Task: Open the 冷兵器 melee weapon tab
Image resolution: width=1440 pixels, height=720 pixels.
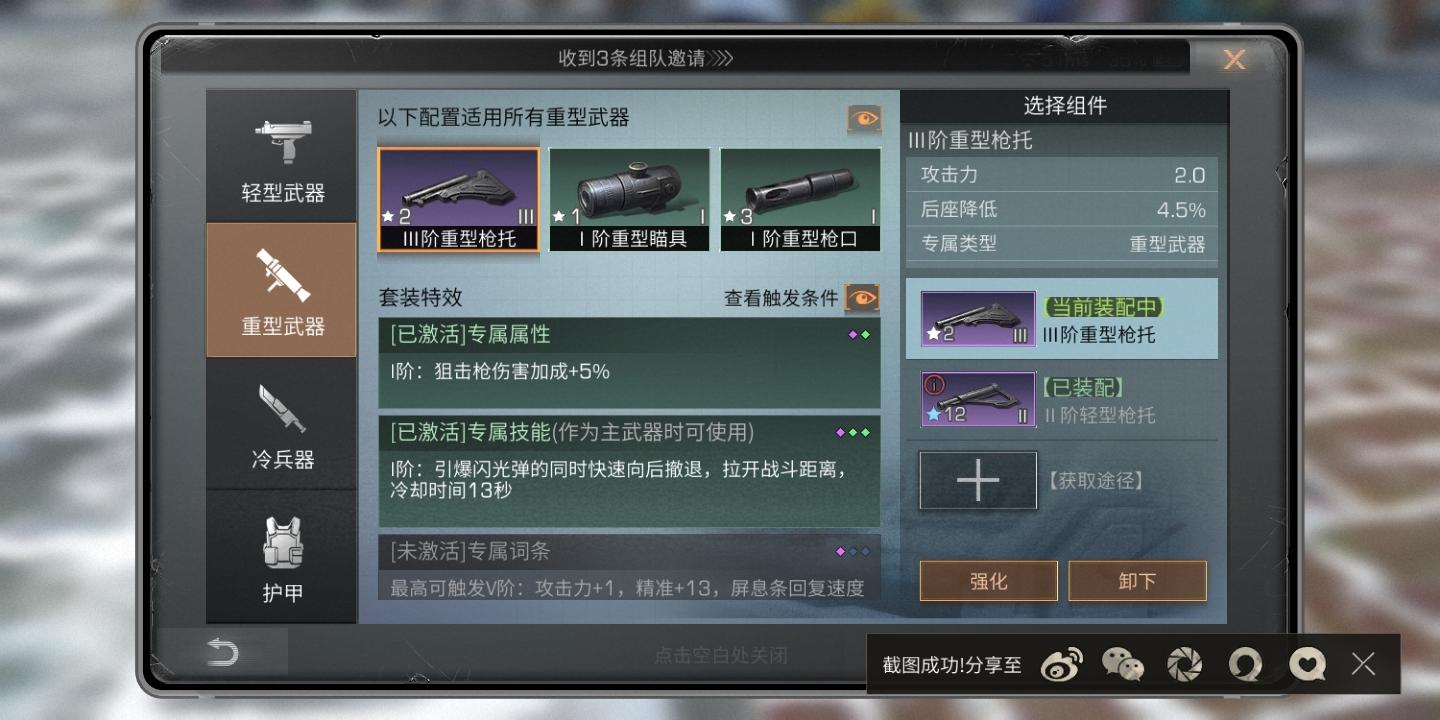Action: click(282, 424)
